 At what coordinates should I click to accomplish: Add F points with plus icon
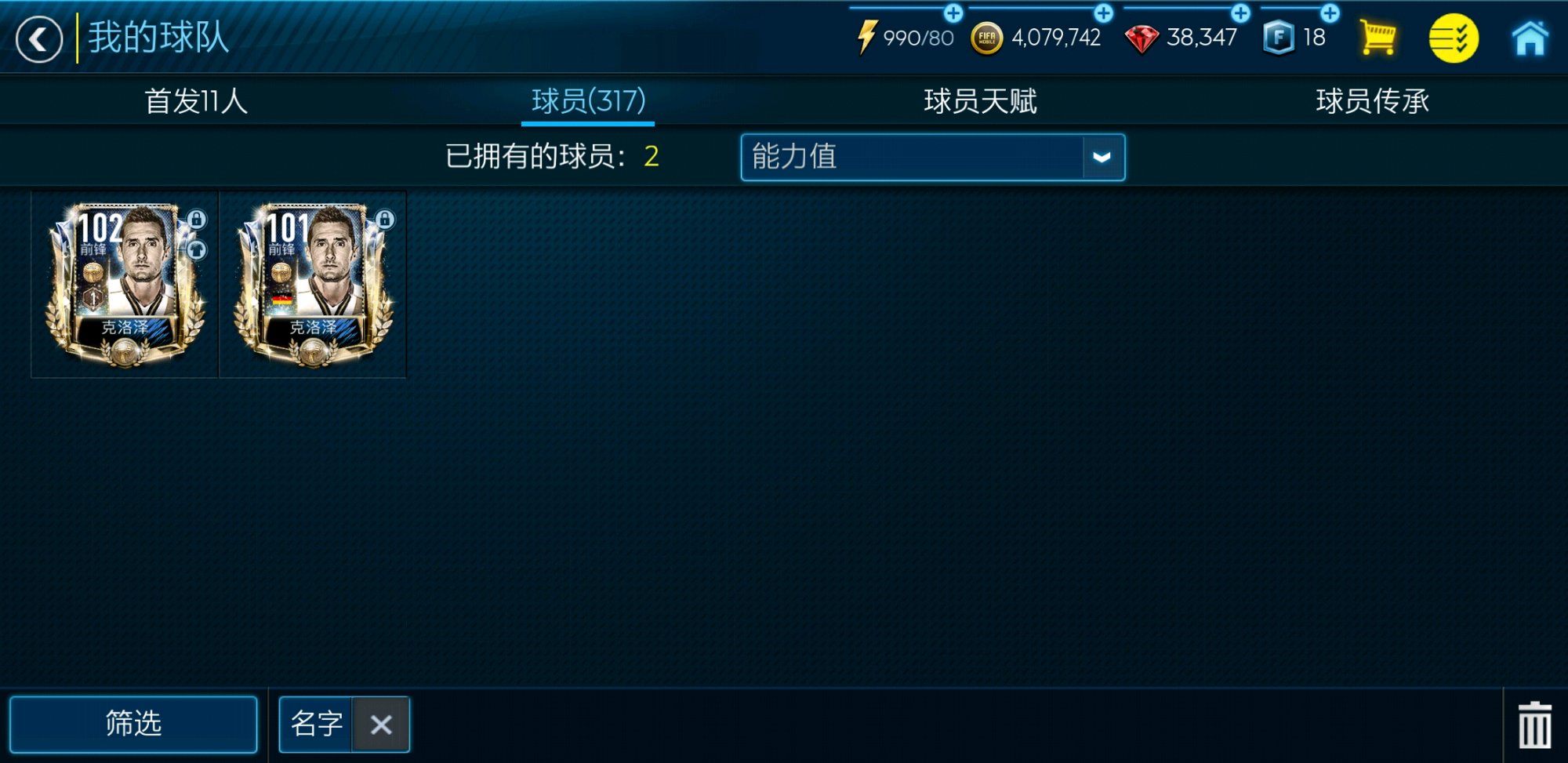click(1330, 13)
